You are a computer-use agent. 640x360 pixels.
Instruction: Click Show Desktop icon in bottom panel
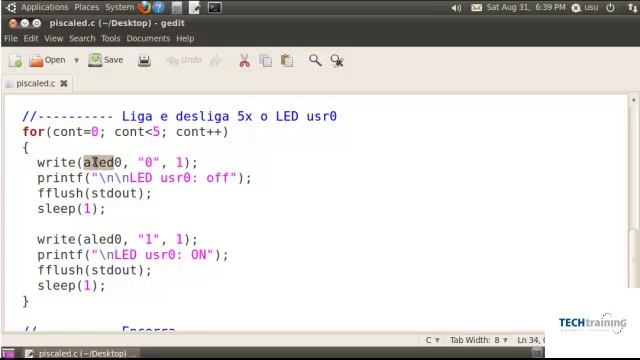[x=8, y=353]
